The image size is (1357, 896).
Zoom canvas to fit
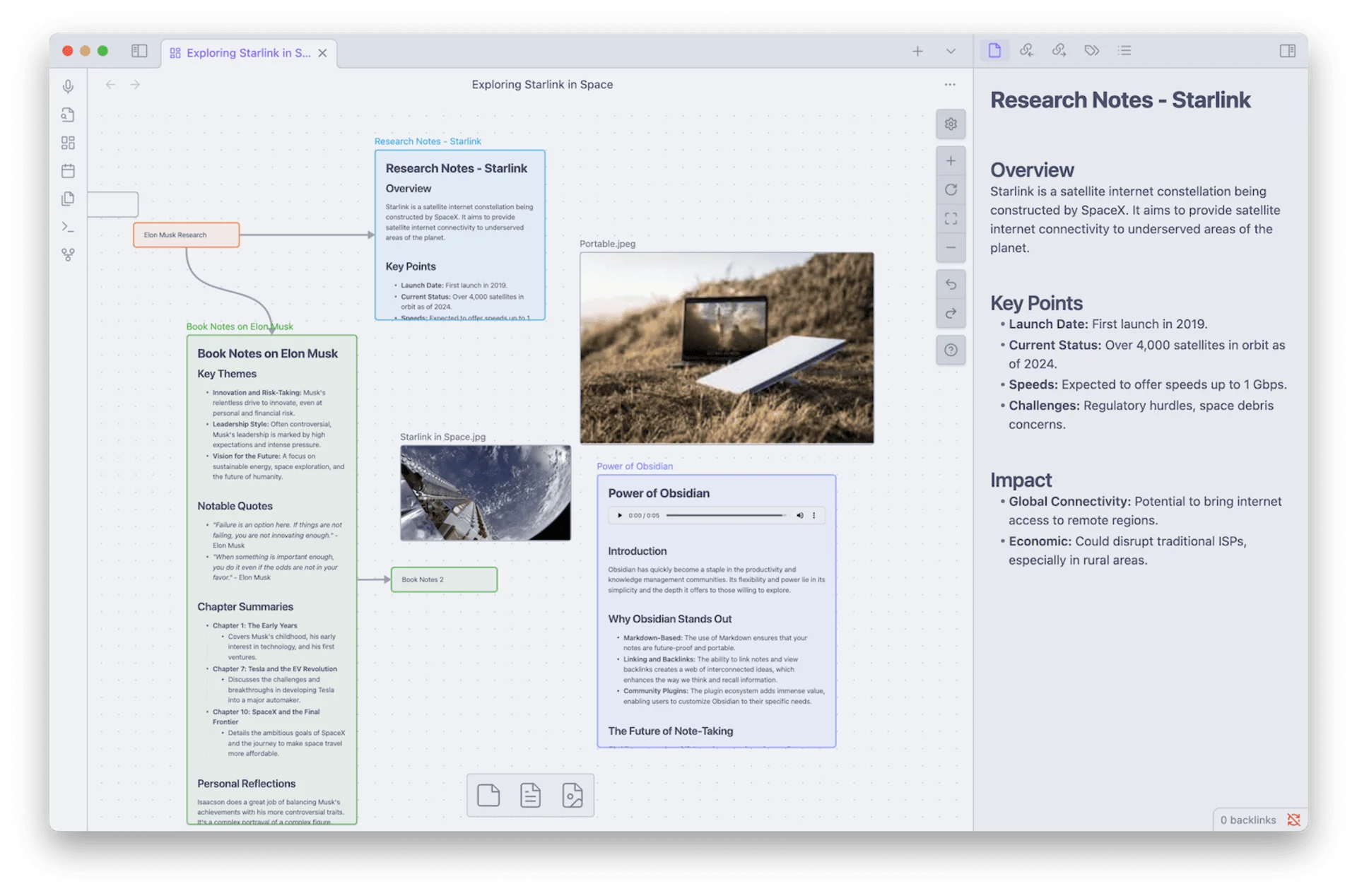click(x=951, y=218)
